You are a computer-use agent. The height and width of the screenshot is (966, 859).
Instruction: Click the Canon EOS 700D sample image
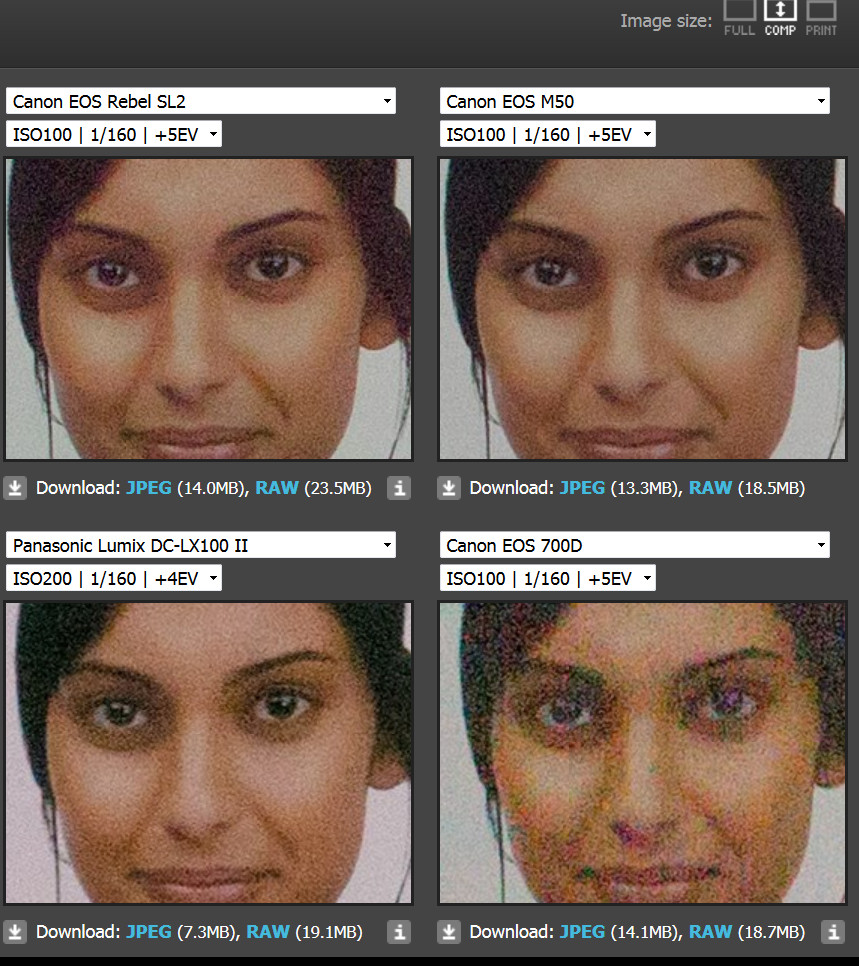click(x=642, y=753)
